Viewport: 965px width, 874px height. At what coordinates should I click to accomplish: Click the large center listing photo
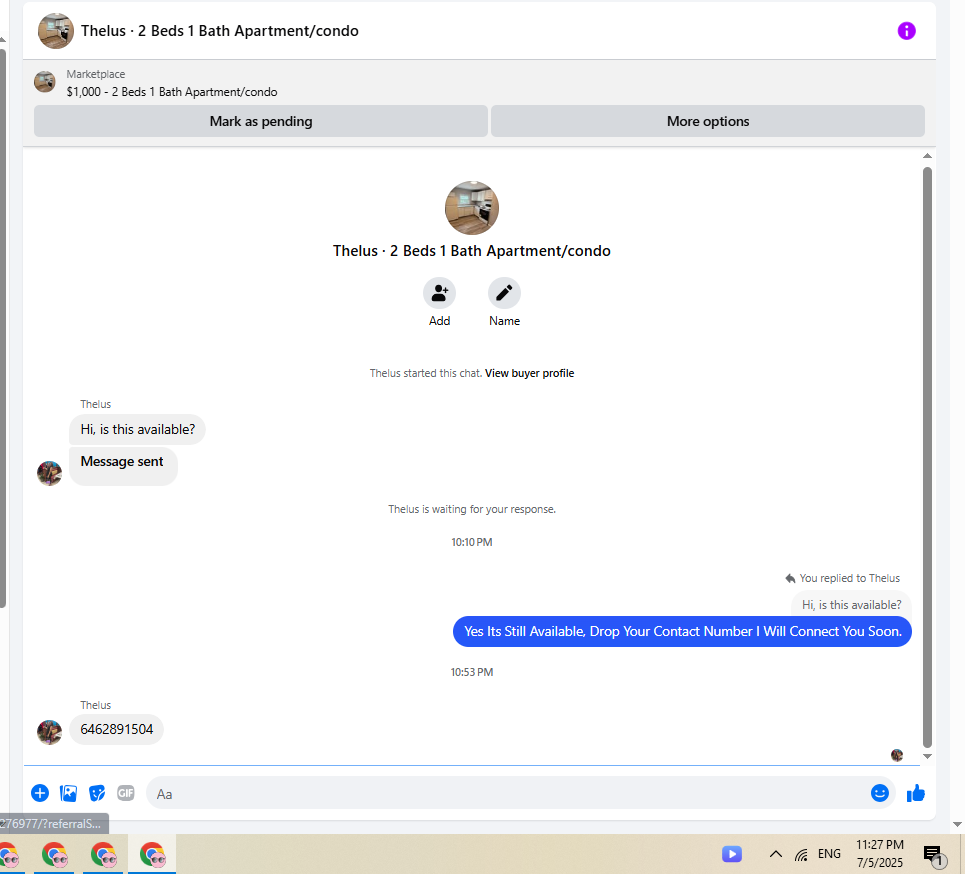click(x=472, y=208)
